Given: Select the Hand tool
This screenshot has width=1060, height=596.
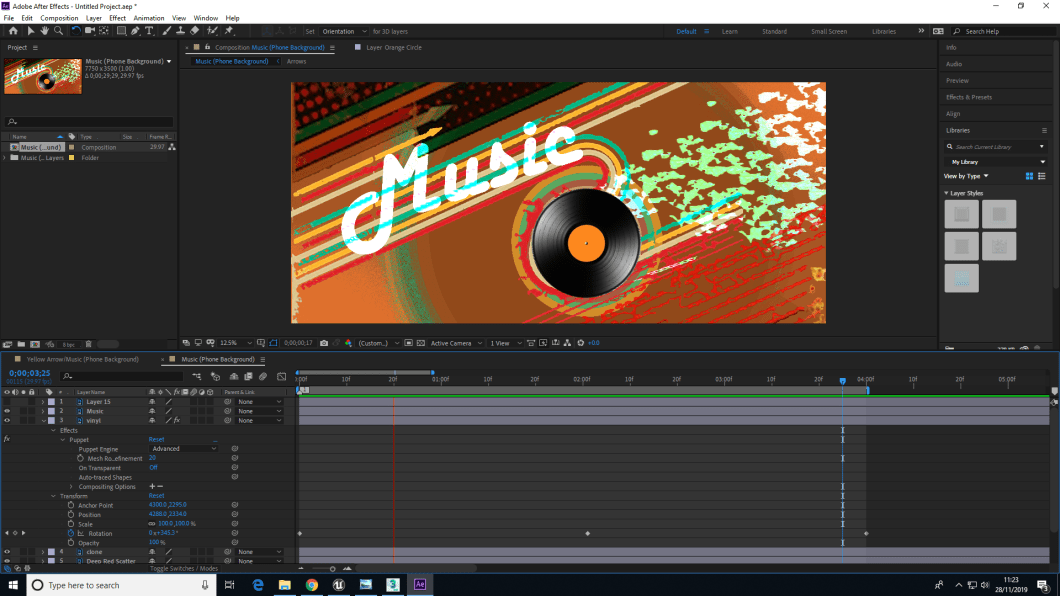Looking at the screenshot, I should click(44, 30).
